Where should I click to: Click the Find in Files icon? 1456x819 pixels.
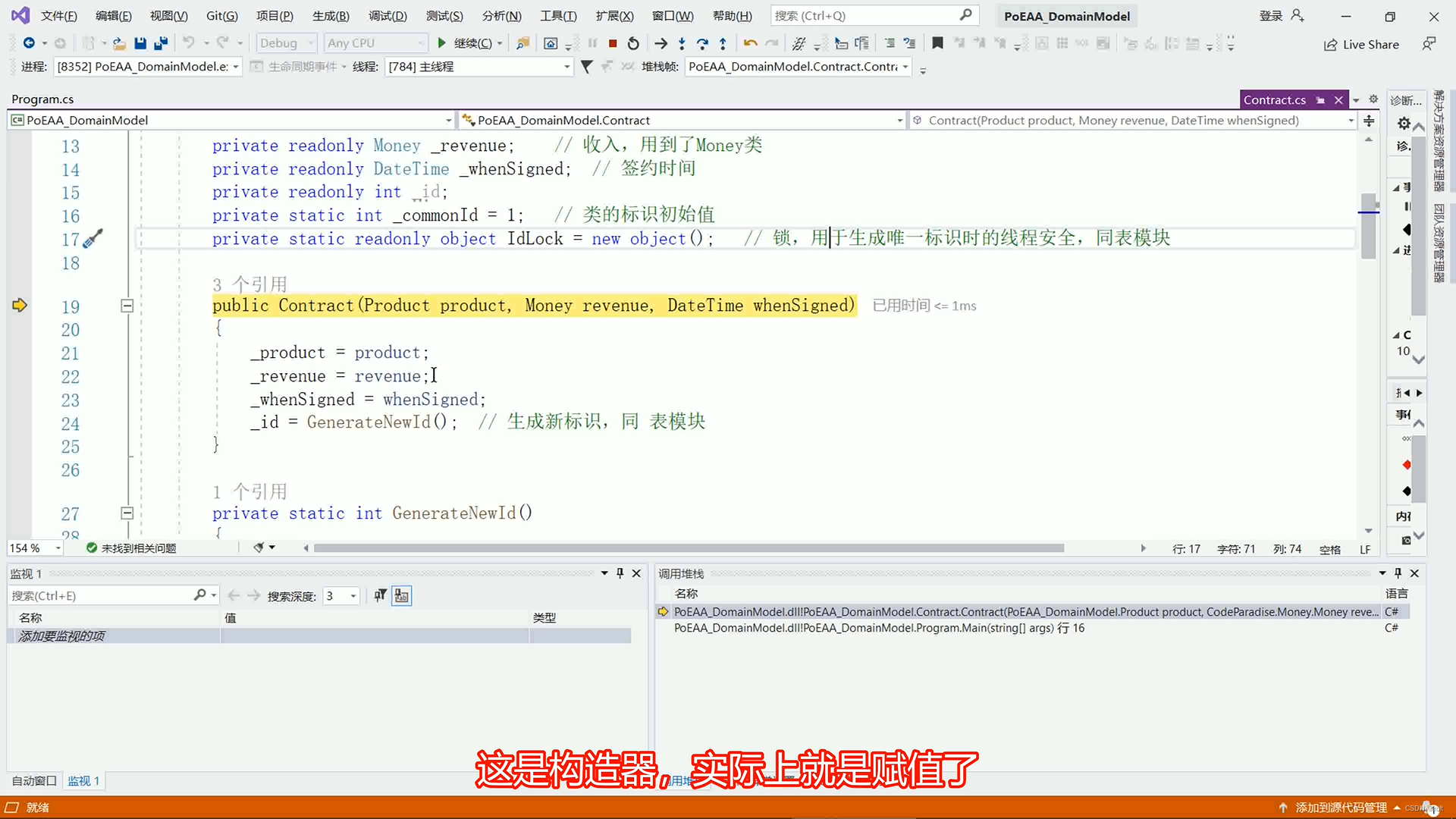click(522, 43)
